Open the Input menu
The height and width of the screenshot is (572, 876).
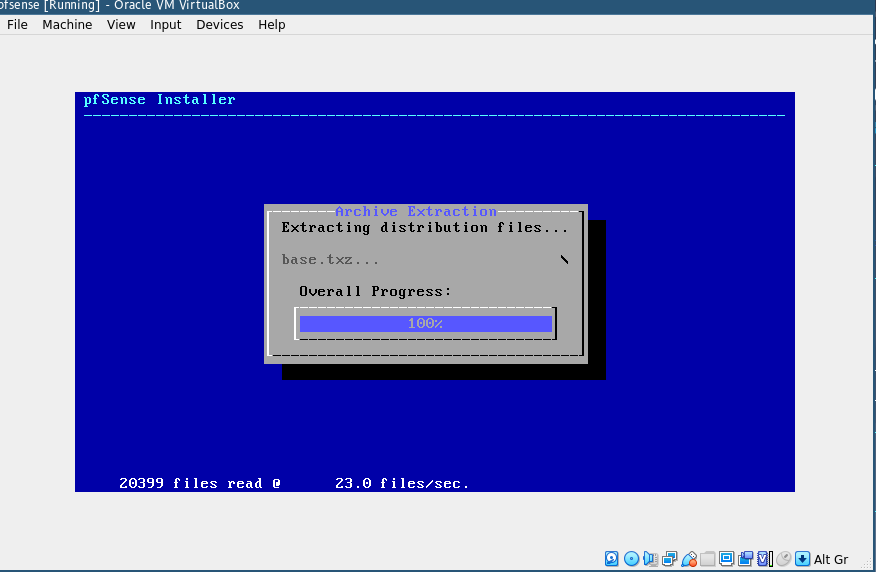coord(165,25)
